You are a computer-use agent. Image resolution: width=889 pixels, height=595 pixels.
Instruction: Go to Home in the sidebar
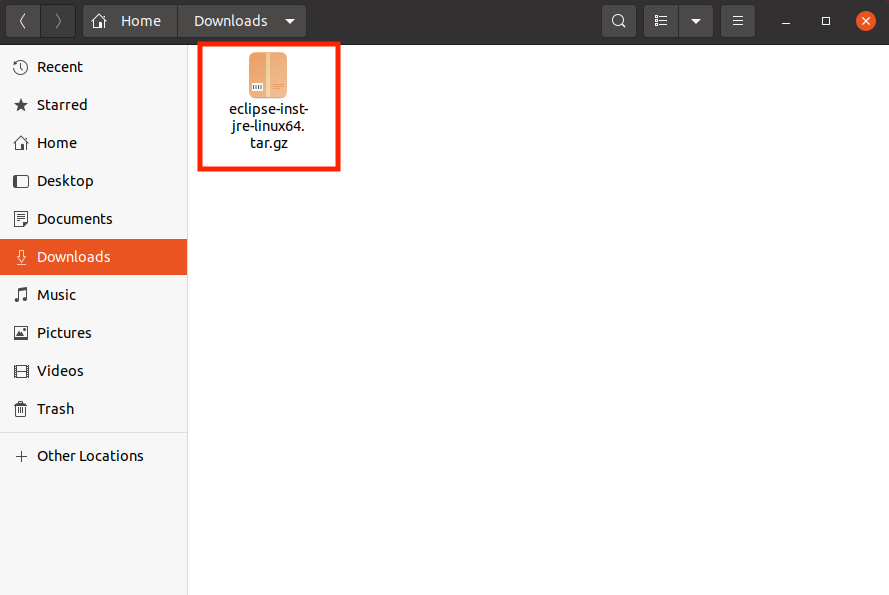click(94, 143)
